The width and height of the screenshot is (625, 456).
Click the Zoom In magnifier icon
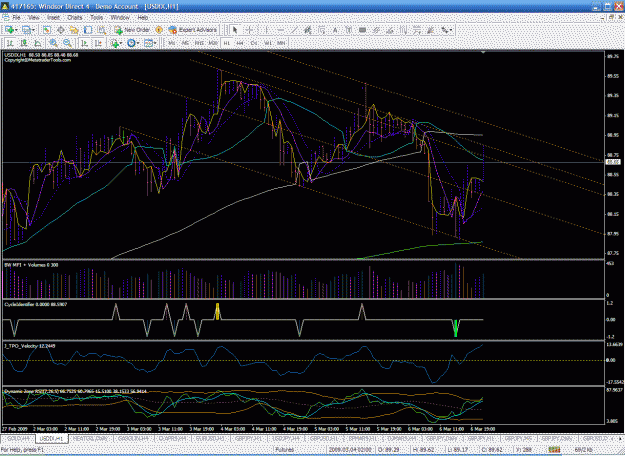[53, 43]
